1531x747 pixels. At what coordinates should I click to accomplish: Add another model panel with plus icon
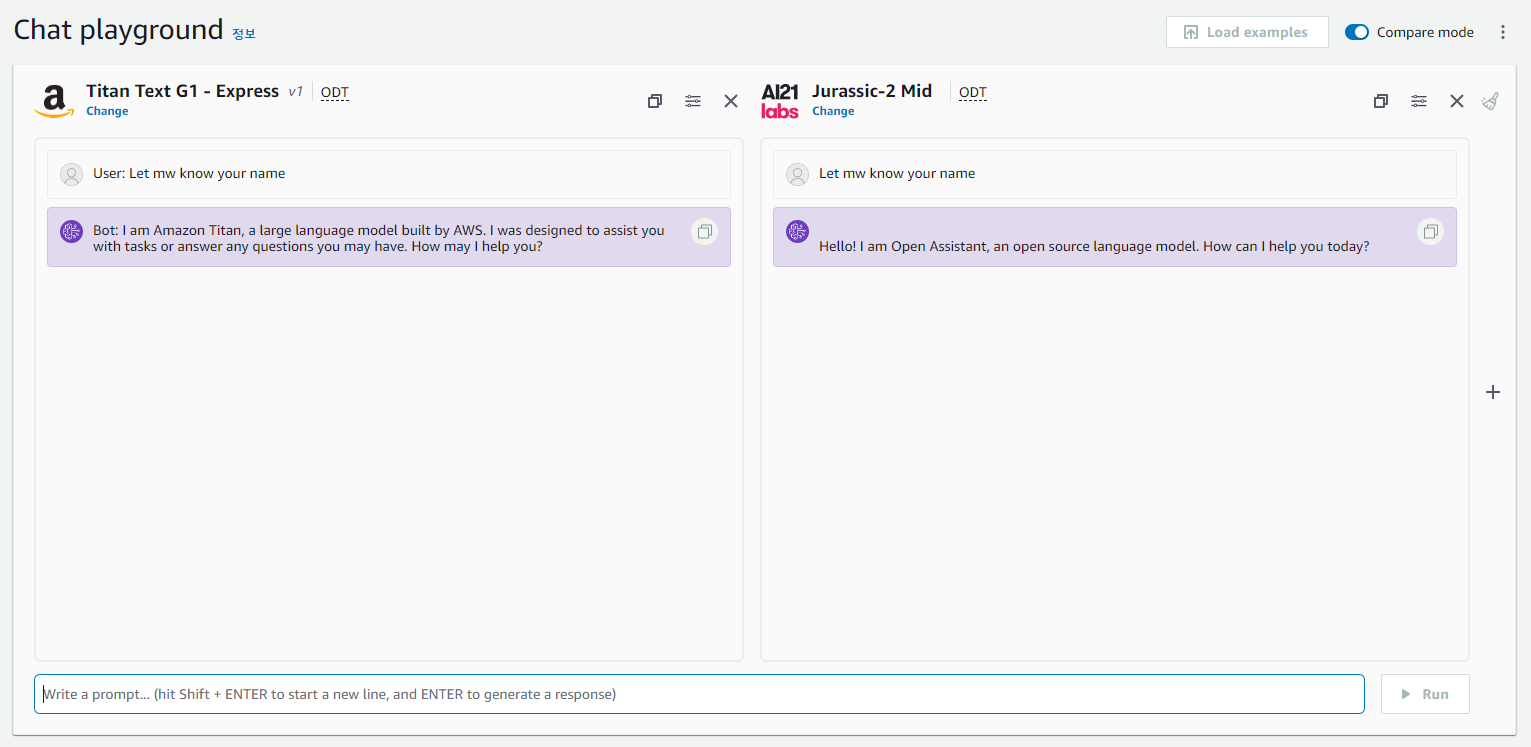pos(1493,392)
